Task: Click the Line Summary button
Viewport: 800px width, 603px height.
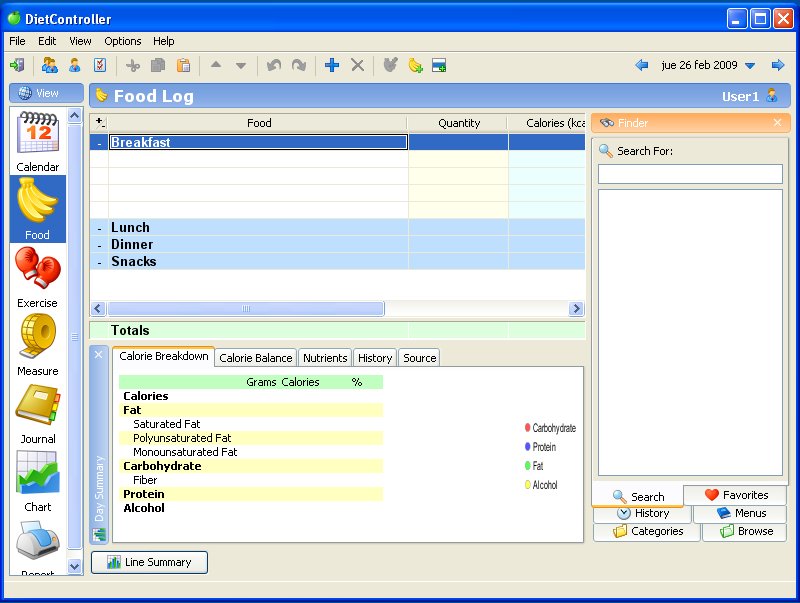Action: [x=149, y=562]
